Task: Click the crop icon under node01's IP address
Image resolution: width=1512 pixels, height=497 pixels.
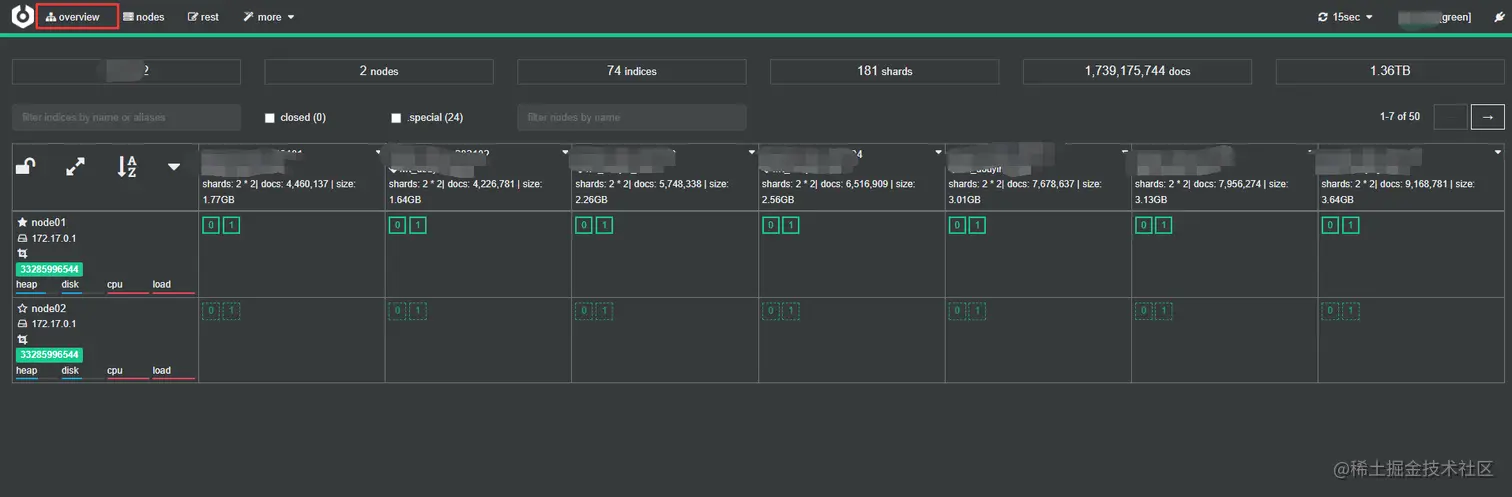Action: [22, 254]
